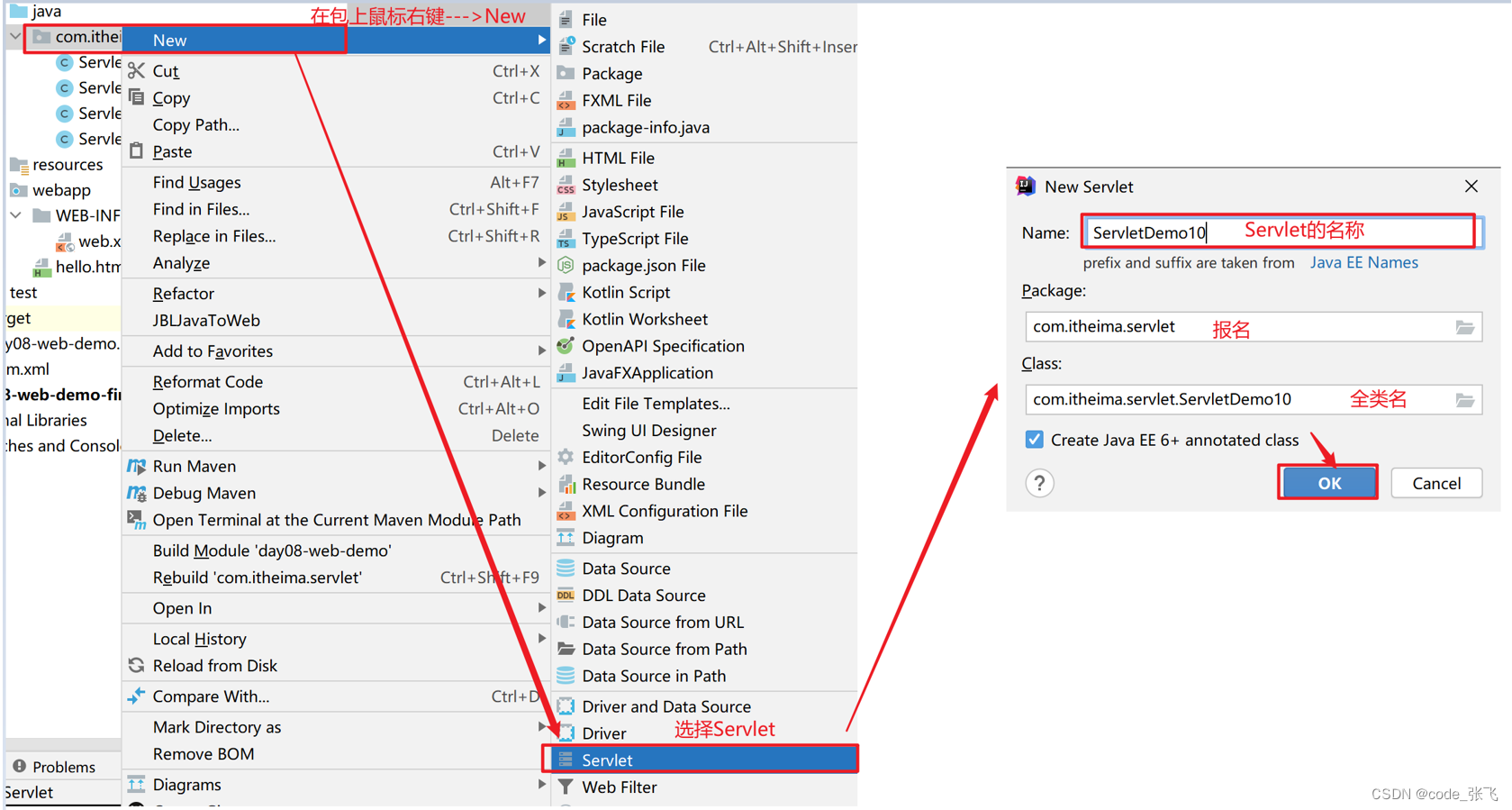Click the Class field browse folder icon
This screenshot has width=1512, height=810.
pyautogui.click(x=1465, y=400)
